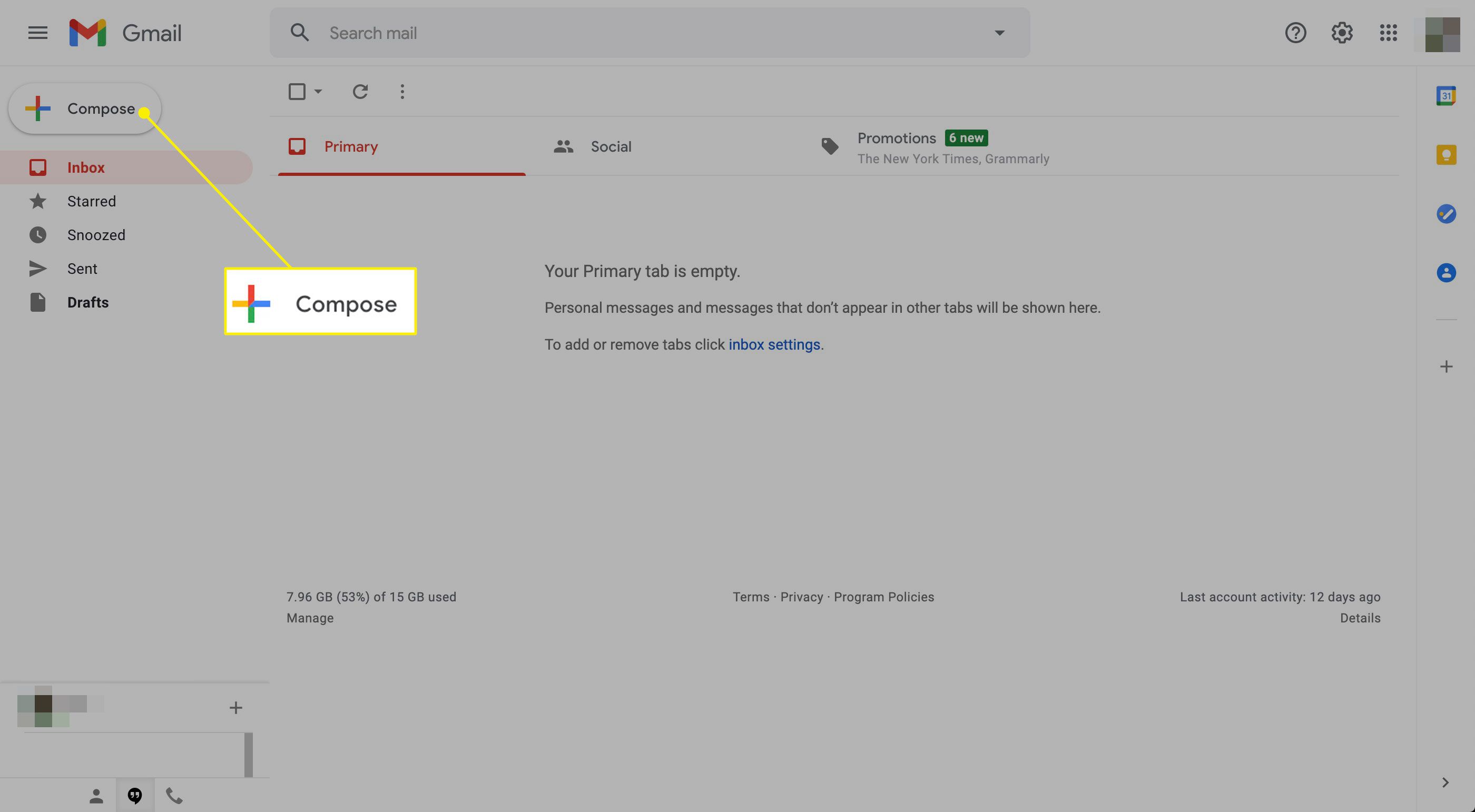Open the Snoozed folder
Screen dimensions: 1475x812
pos(97,234)
